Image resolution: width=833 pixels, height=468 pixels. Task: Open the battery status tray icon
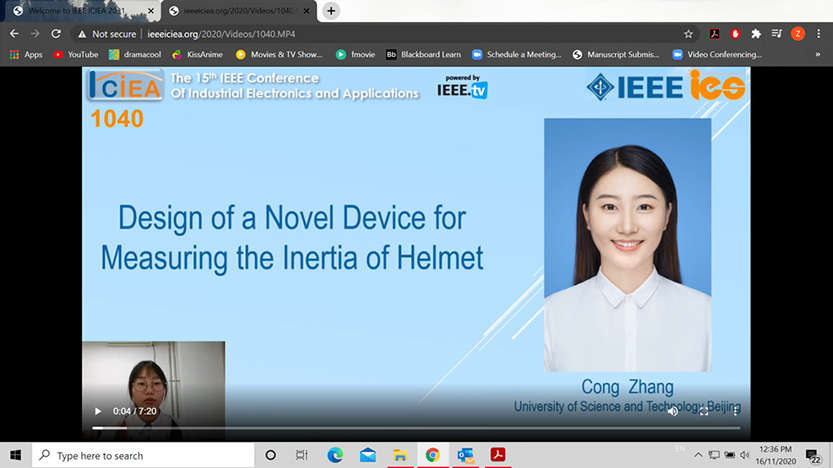[x=729, y=455]
